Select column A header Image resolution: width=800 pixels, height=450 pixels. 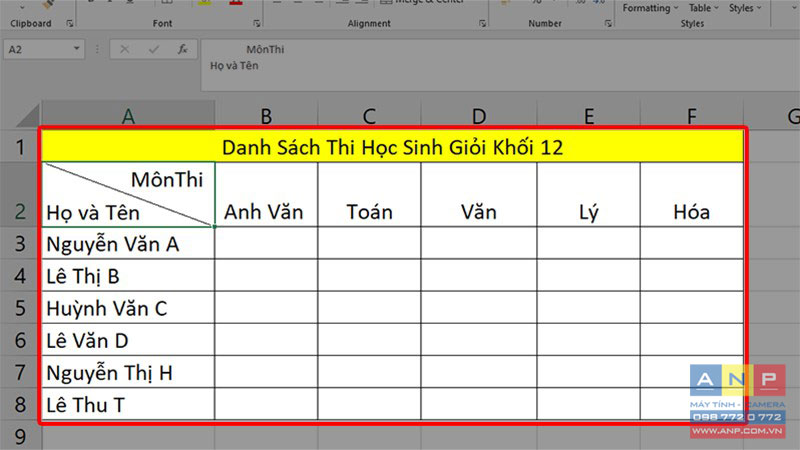click(128, 115)
